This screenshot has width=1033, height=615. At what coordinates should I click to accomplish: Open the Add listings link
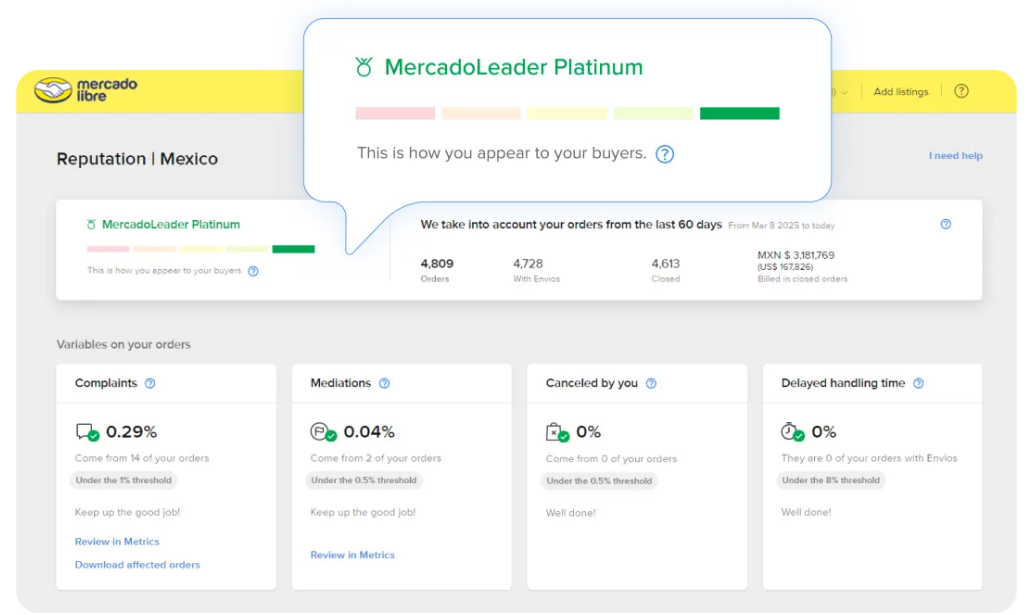[901, 92]
